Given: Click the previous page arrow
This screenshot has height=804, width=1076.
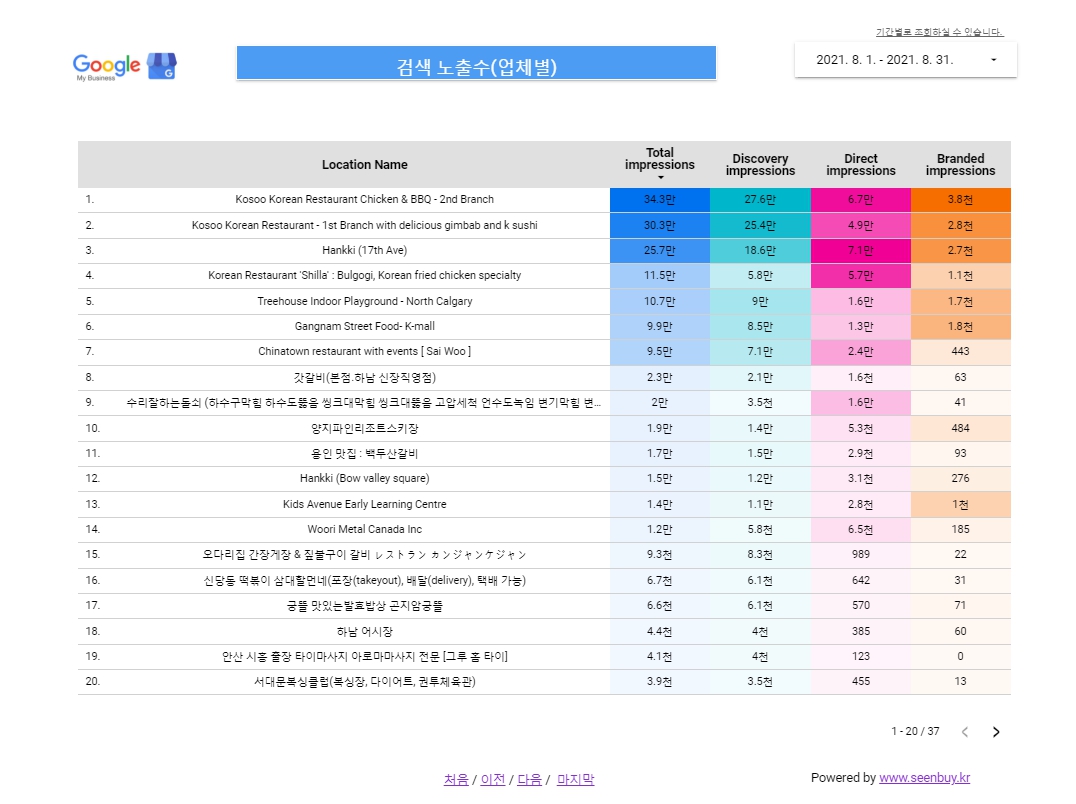Looking at the screenshot, I should [x=964, y=732].
